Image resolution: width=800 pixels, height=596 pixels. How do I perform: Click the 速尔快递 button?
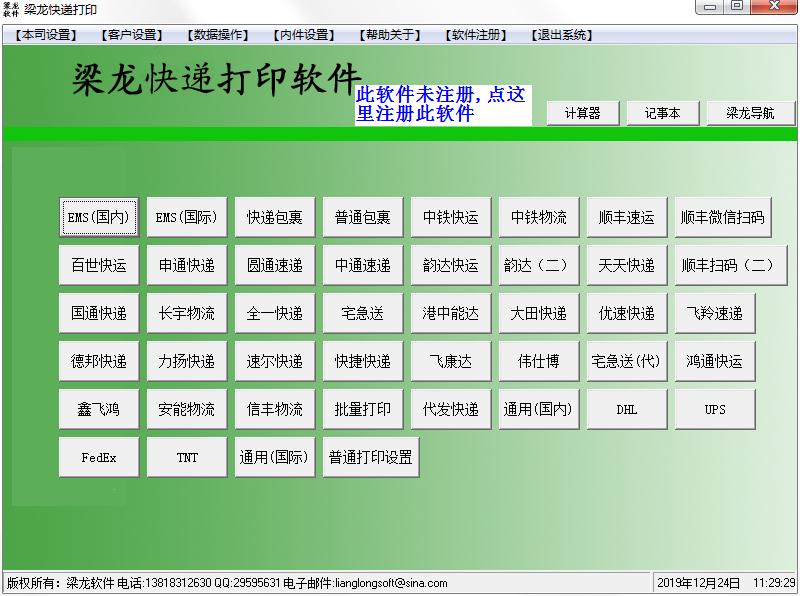[x=275, y=361]
